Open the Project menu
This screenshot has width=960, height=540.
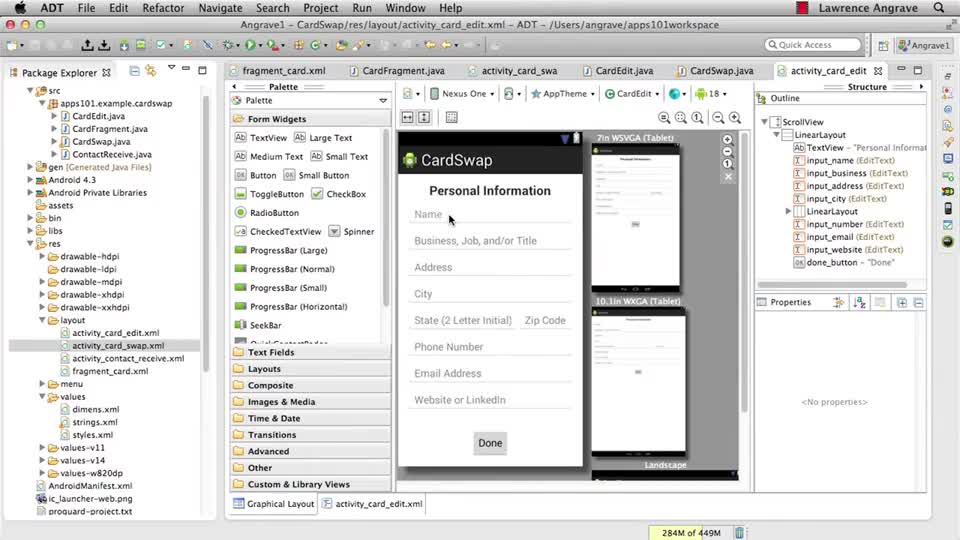[320, 8]
